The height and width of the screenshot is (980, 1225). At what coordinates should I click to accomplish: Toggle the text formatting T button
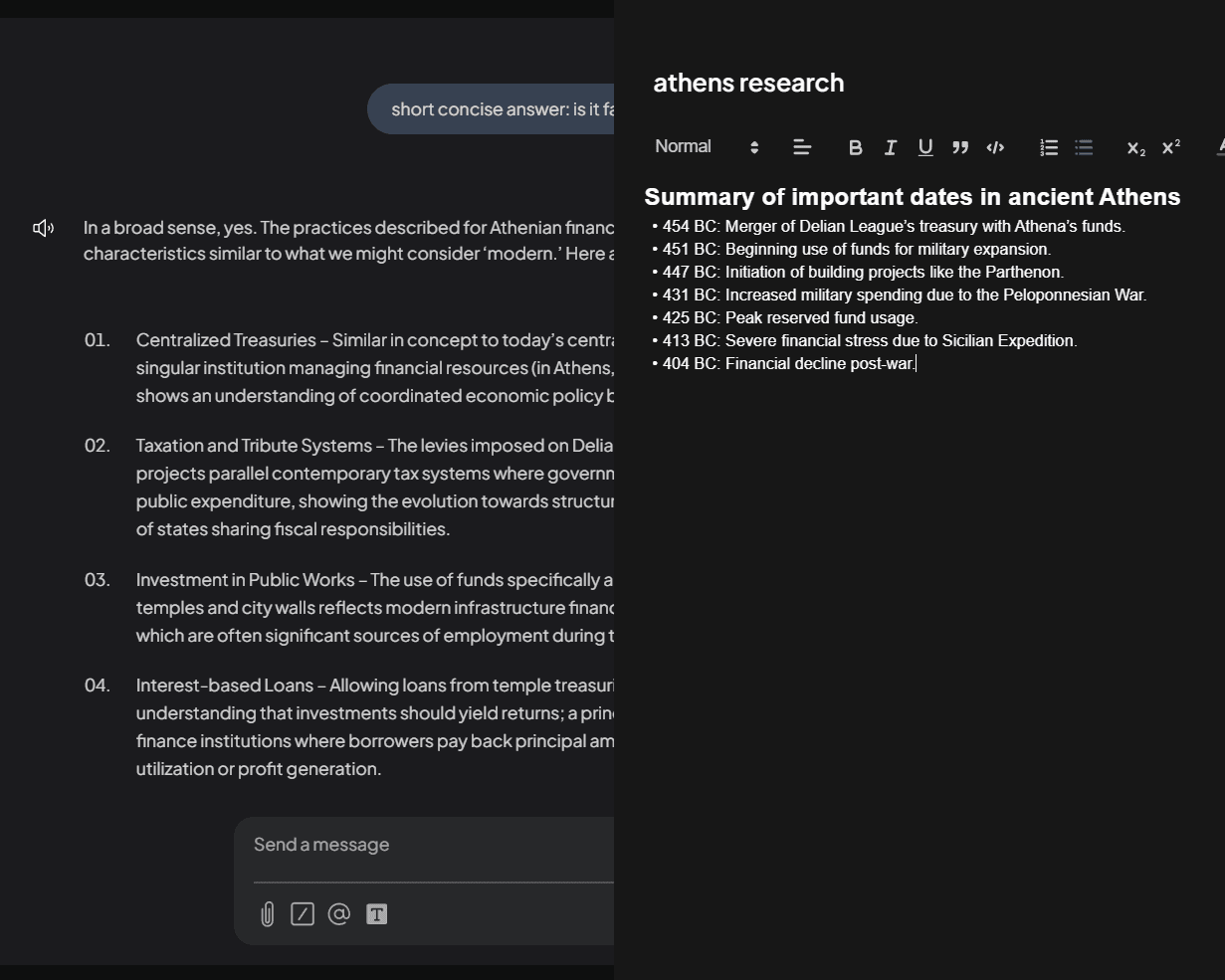(x=376, y=914)
